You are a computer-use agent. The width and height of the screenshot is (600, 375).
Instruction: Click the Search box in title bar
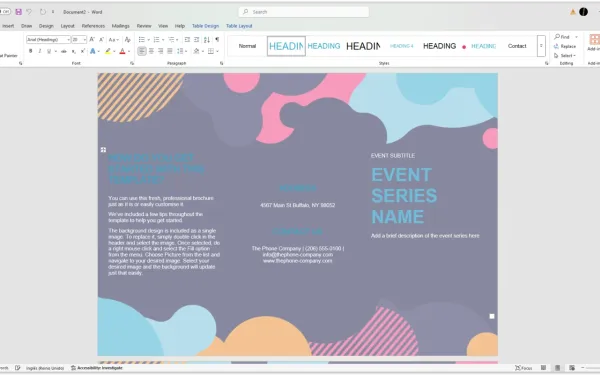304,12
